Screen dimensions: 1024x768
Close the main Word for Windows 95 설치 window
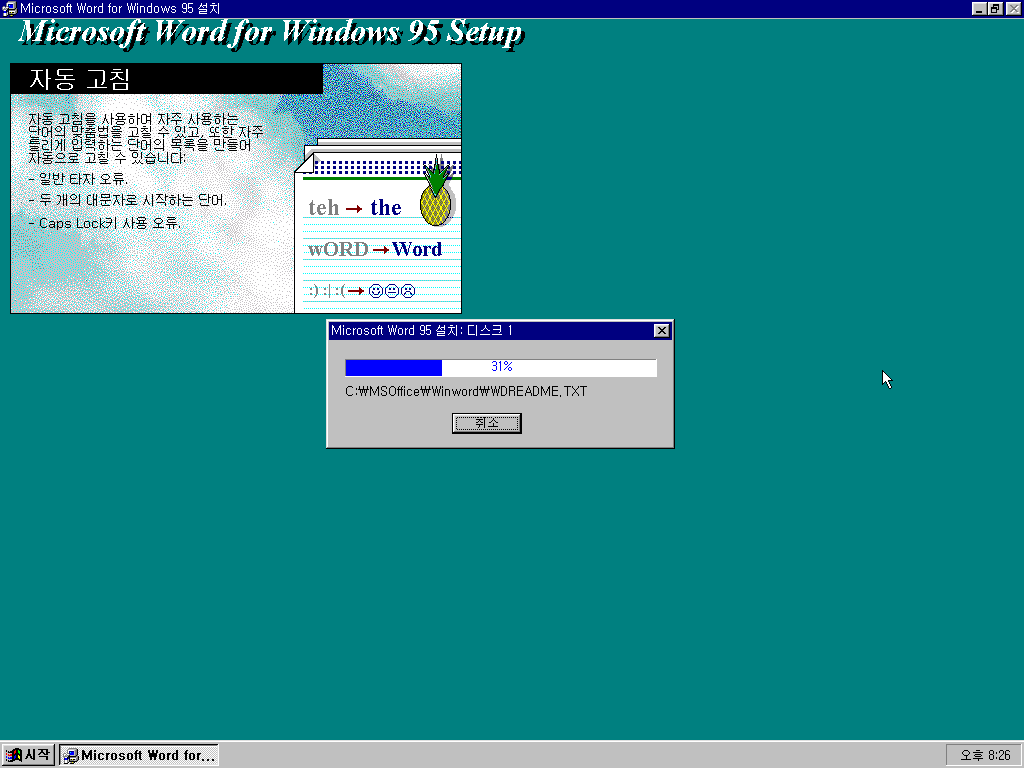(1014, 8)
